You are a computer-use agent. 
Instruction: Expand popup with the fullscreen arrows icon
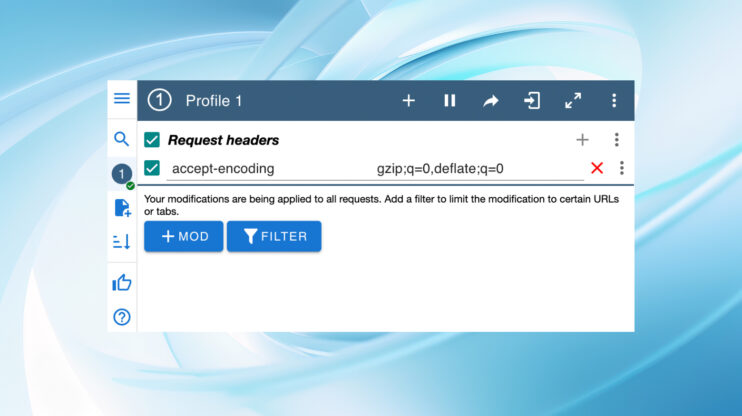pos(573,101)
